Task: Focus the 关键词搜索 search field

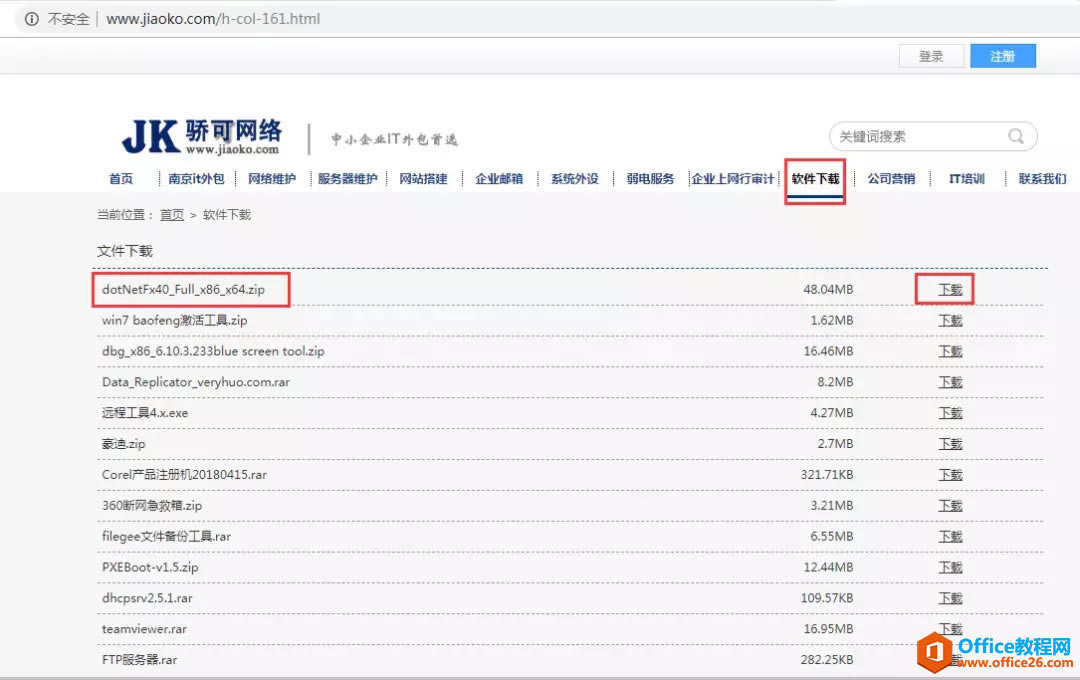Action: pos(933,136)
